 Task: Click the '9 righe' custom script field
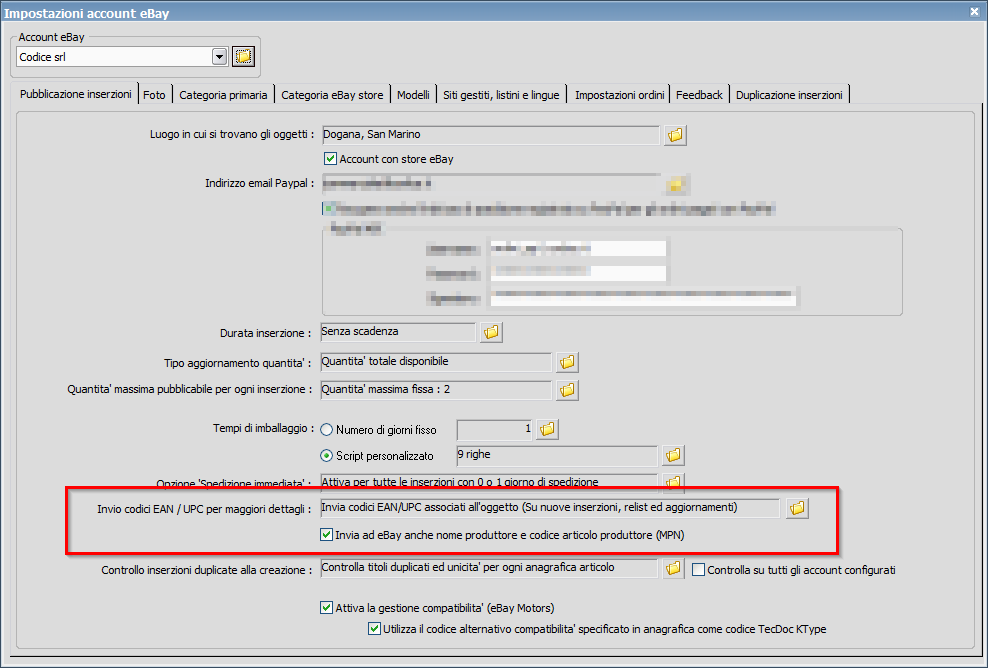click(555, 455)
